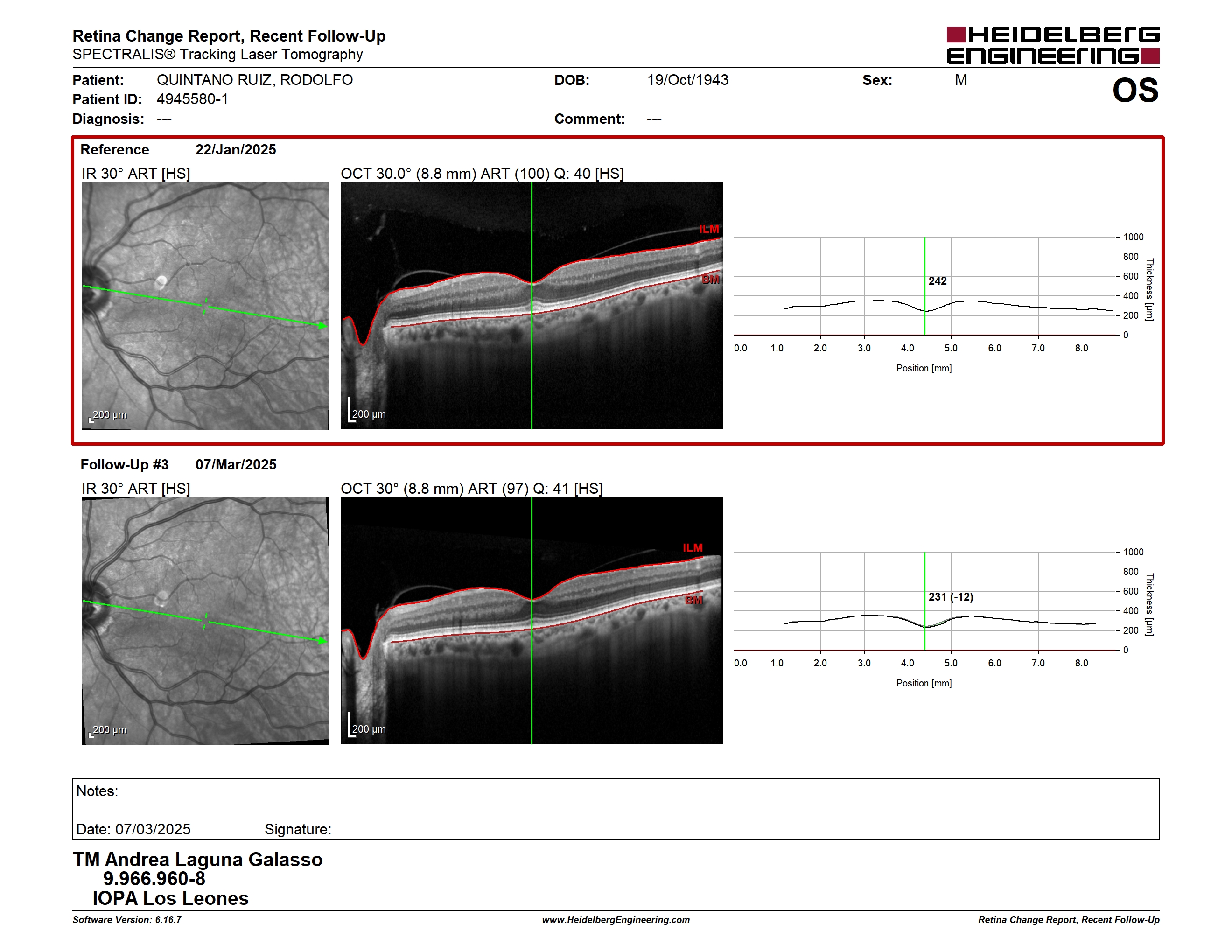Viewport: 1232px width, 952px height.
Task: Click the Heidelberg Engineering logo
Action: 1053,45
